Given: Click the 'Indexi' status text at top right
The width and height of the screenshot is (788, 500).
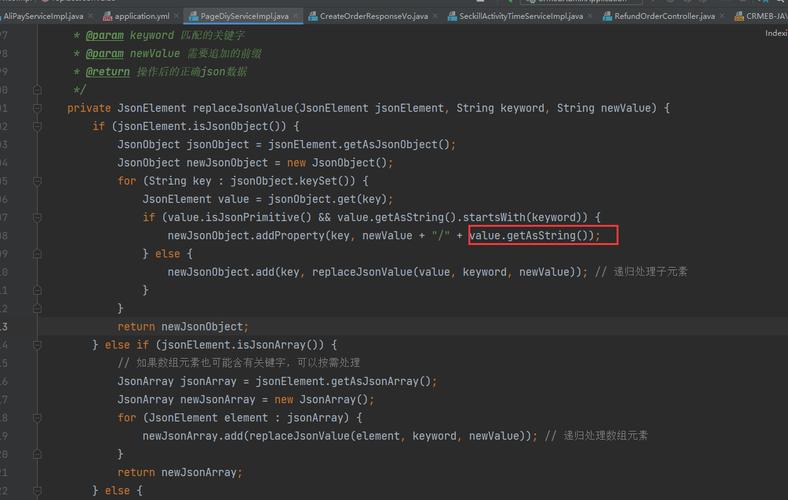Looking at the screenshot, I should [x=776, y=33].
